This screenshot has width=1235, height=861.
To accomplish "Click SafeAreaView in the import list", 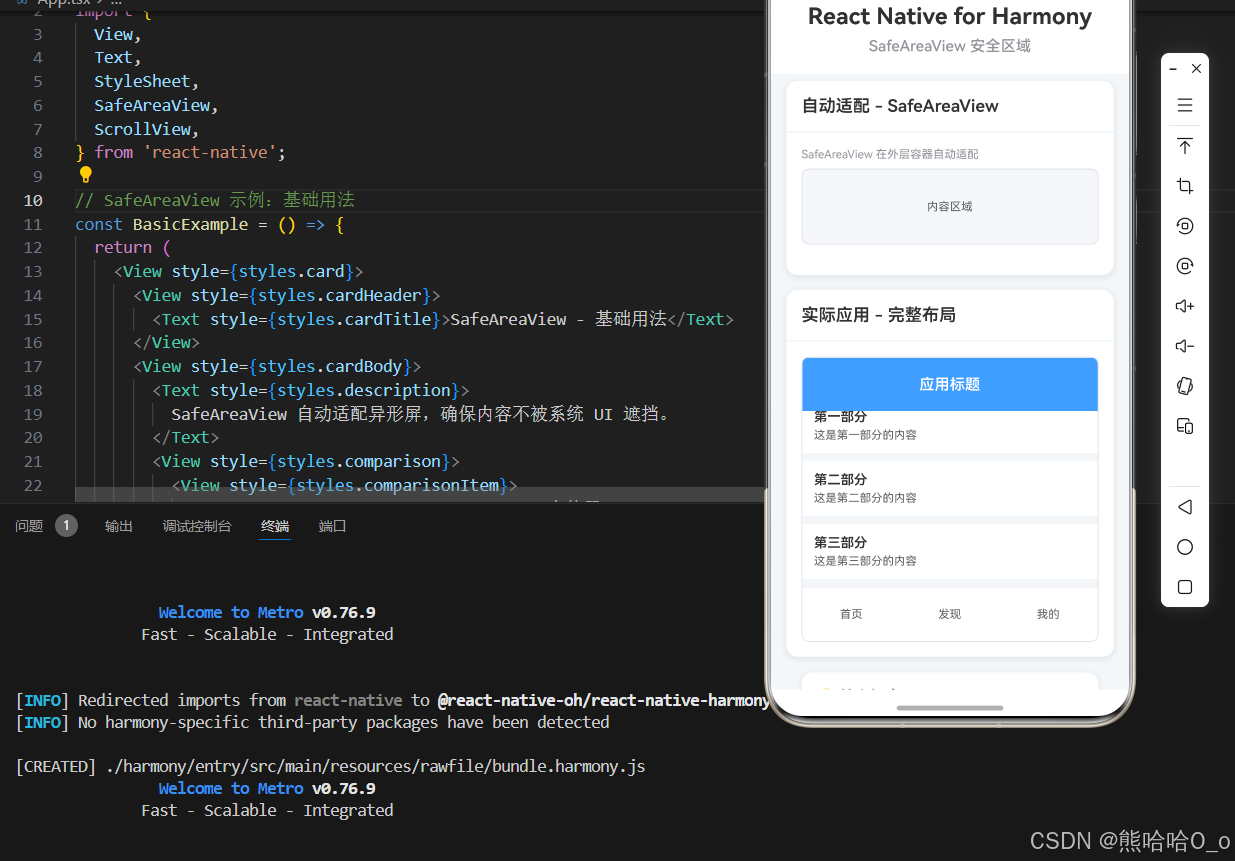I will point(152,105).
